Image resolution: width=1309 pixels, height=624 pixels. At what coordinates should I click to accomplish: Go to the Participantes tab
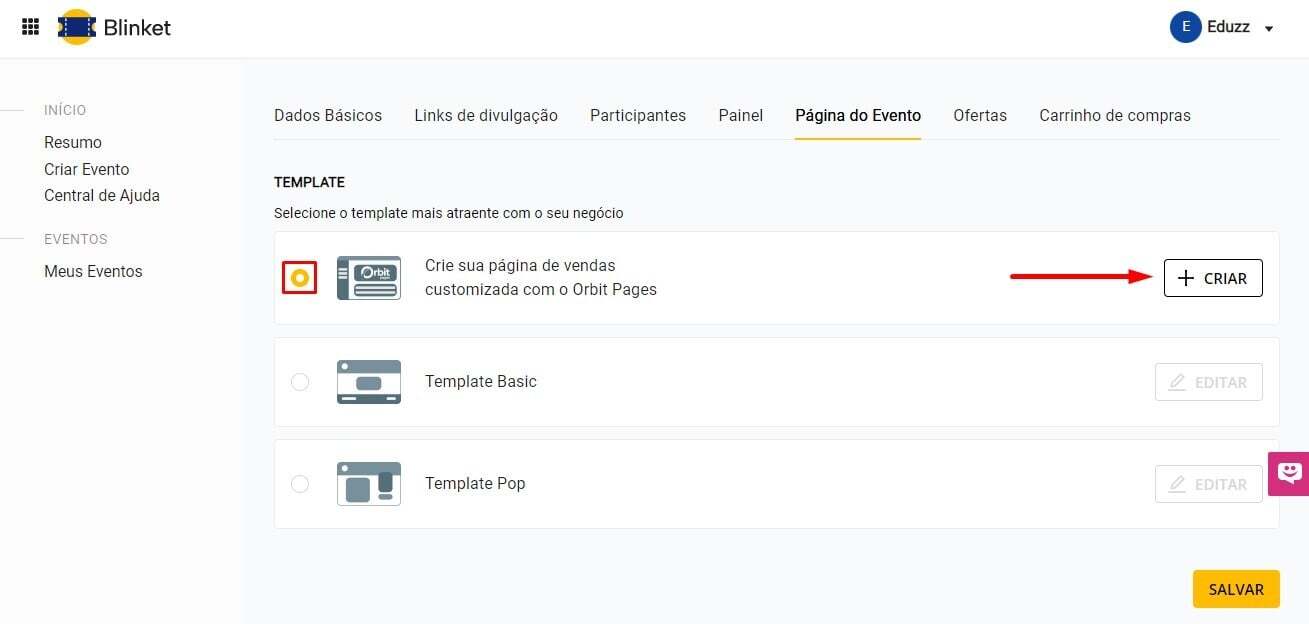638,115
